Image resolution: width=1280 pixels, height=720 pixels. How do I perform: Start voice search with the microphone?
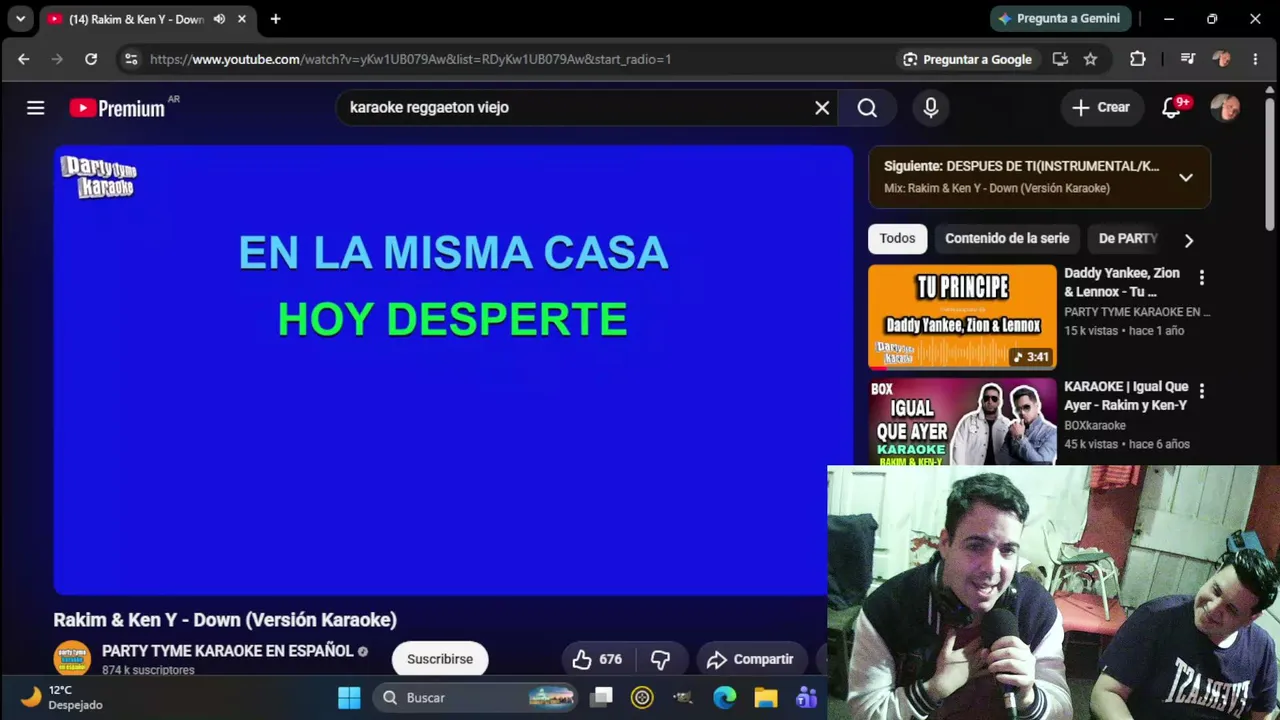coord(931,108)
